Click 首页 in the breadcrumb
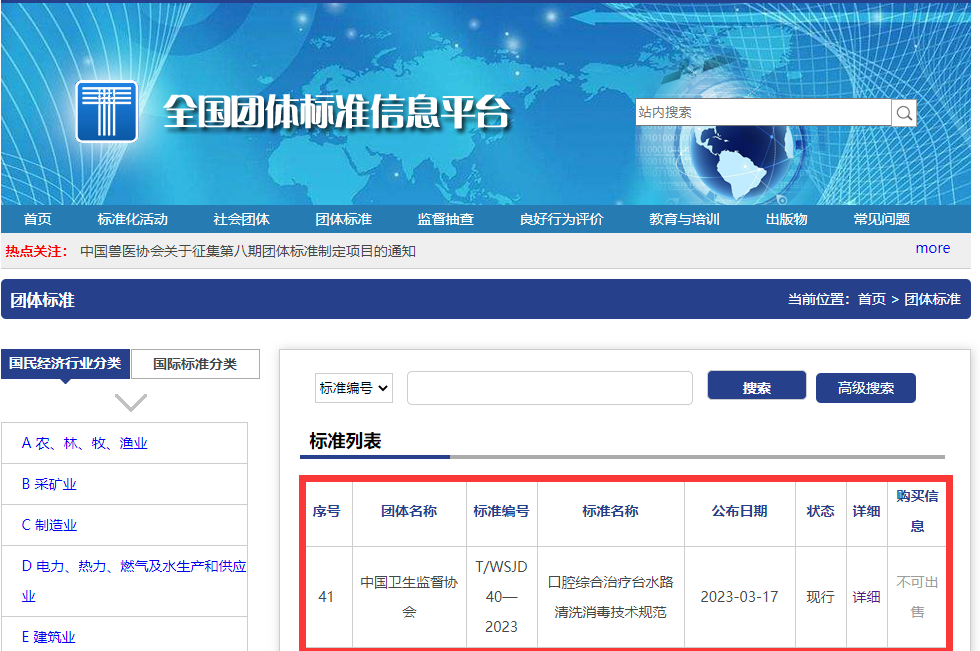Image resolution: width=980 pixels, height=651 pixels. (x=872, y=299)
